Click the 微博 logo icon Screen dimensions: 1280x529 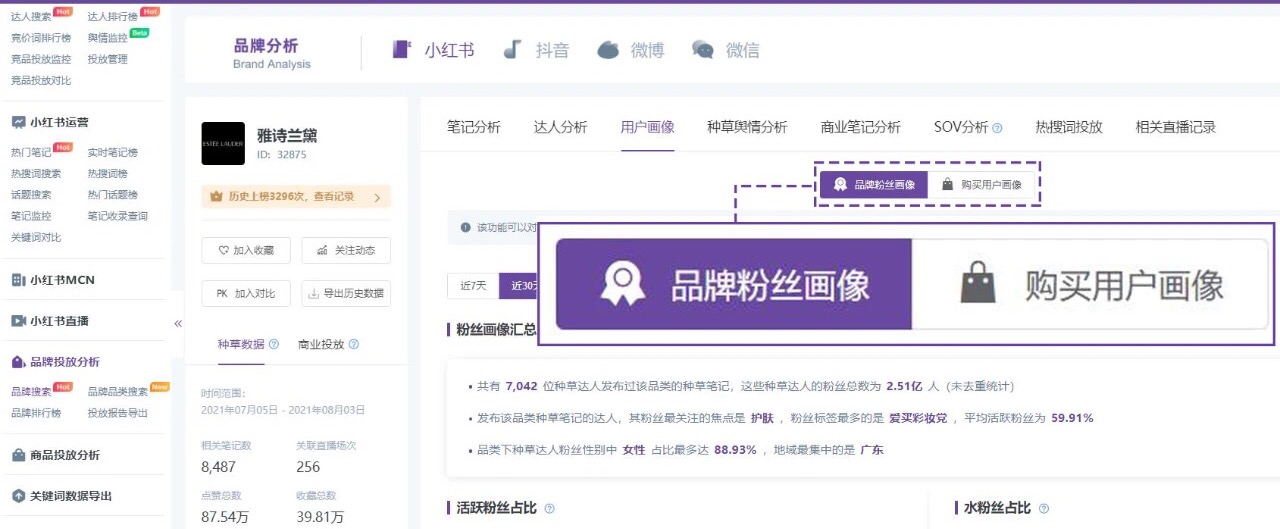(x=608, y=49)
